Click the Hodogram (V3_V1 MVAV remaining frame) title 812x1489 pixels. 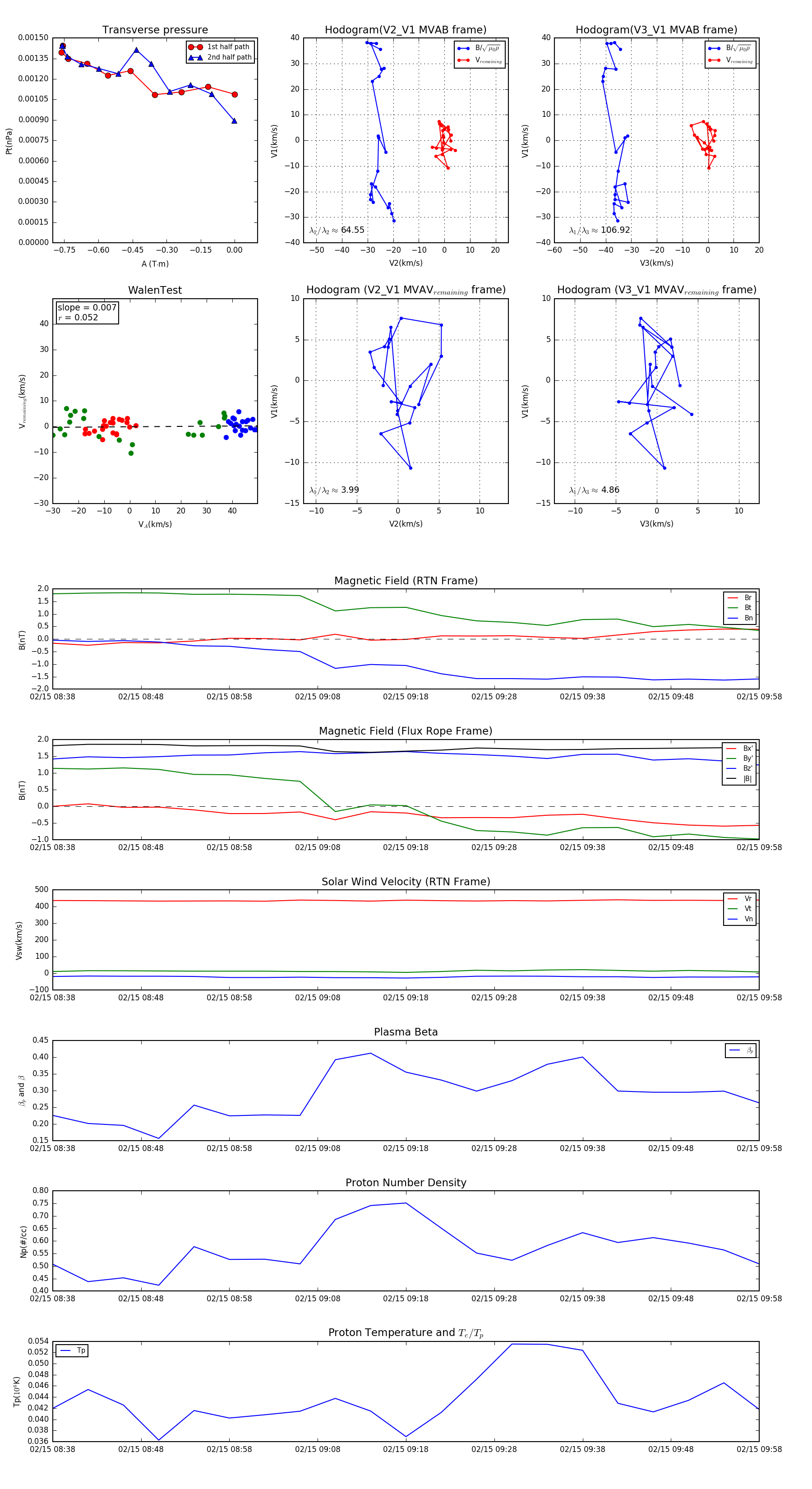pyautogui.click(x=656, y=290)
